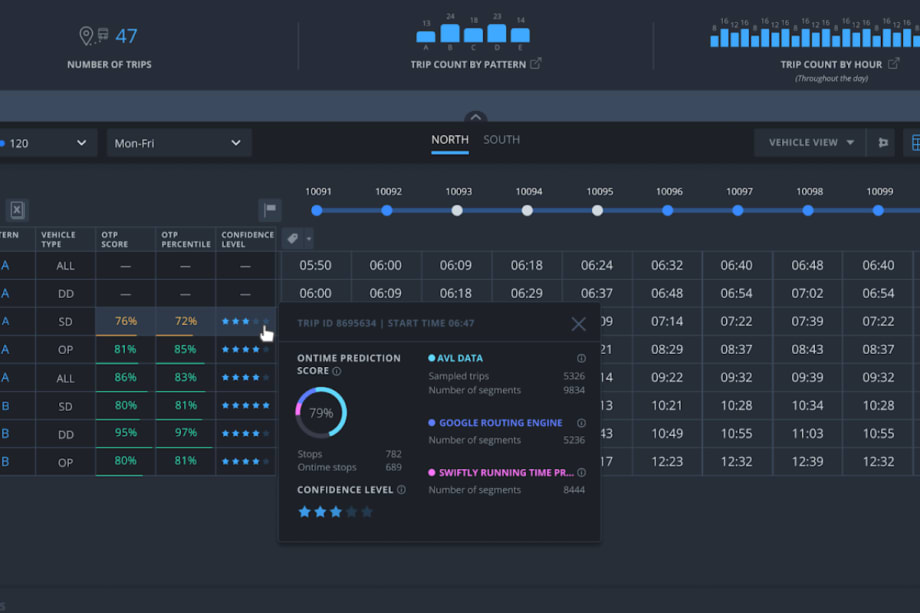Click the info icon next to Confidence Level
Viewport: 920px width, 613px height.
[x=399, y=490]
